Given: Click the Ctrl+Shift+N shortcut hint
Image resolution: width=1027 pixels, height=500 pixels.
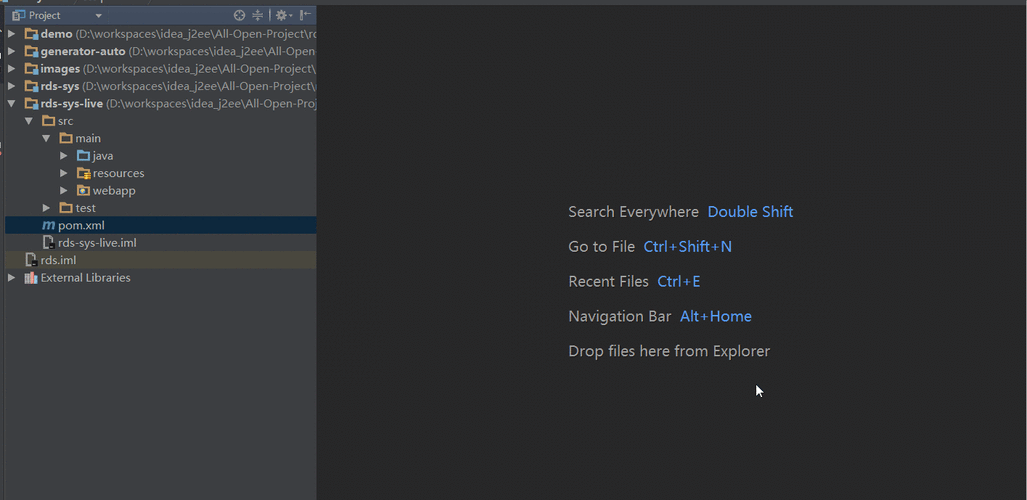Looking at the screenshot, I should [x=687, y=247].
